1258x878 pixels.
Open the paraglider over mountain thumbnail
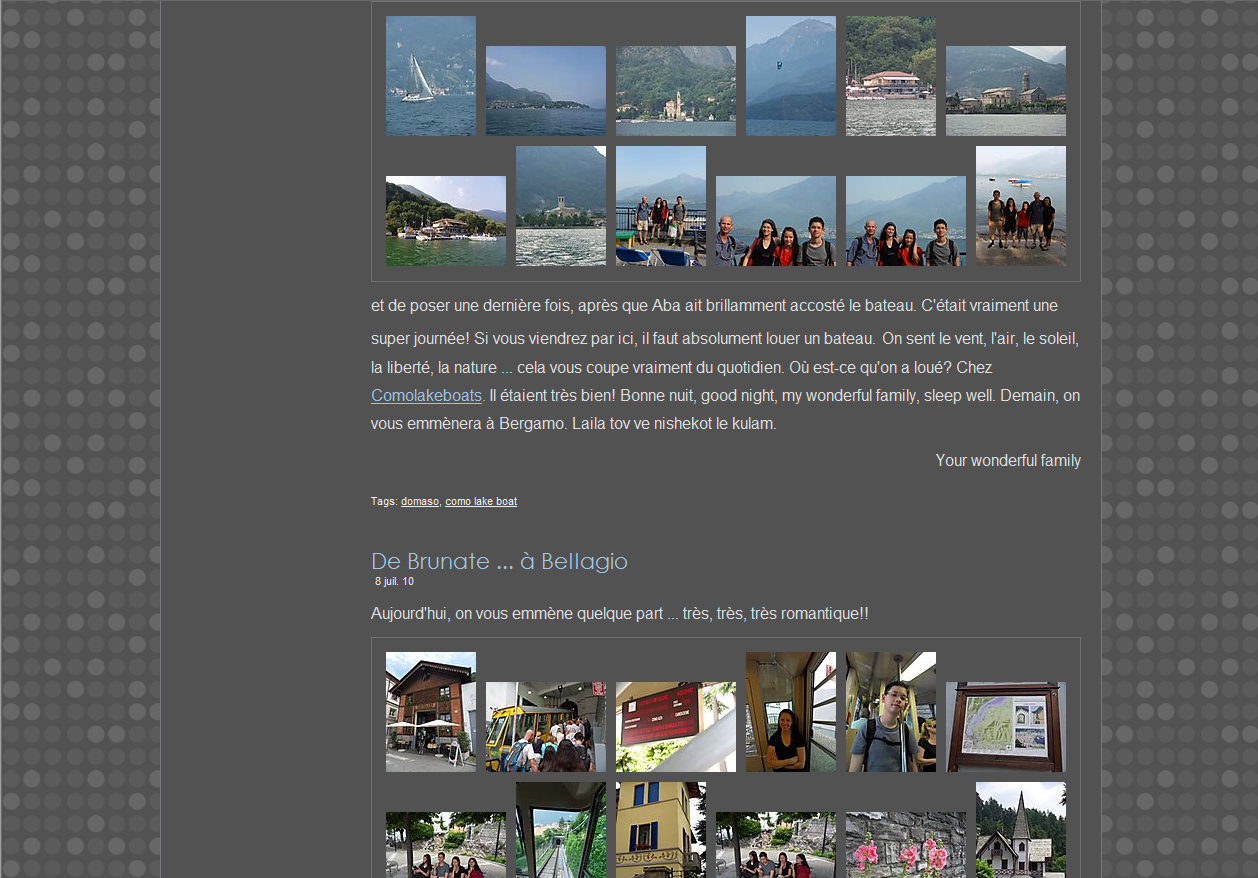point(791,76)
